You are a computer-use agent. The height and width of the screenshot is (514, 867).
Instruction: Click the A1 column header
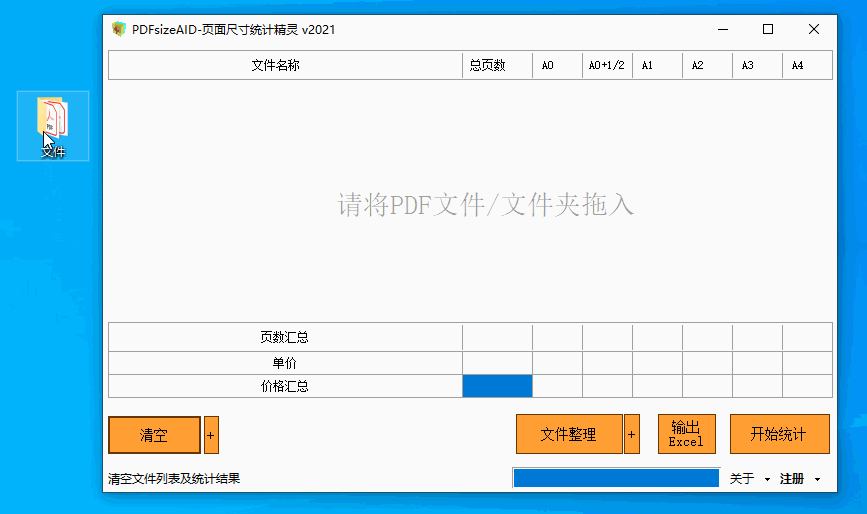[x=657, y=65]
